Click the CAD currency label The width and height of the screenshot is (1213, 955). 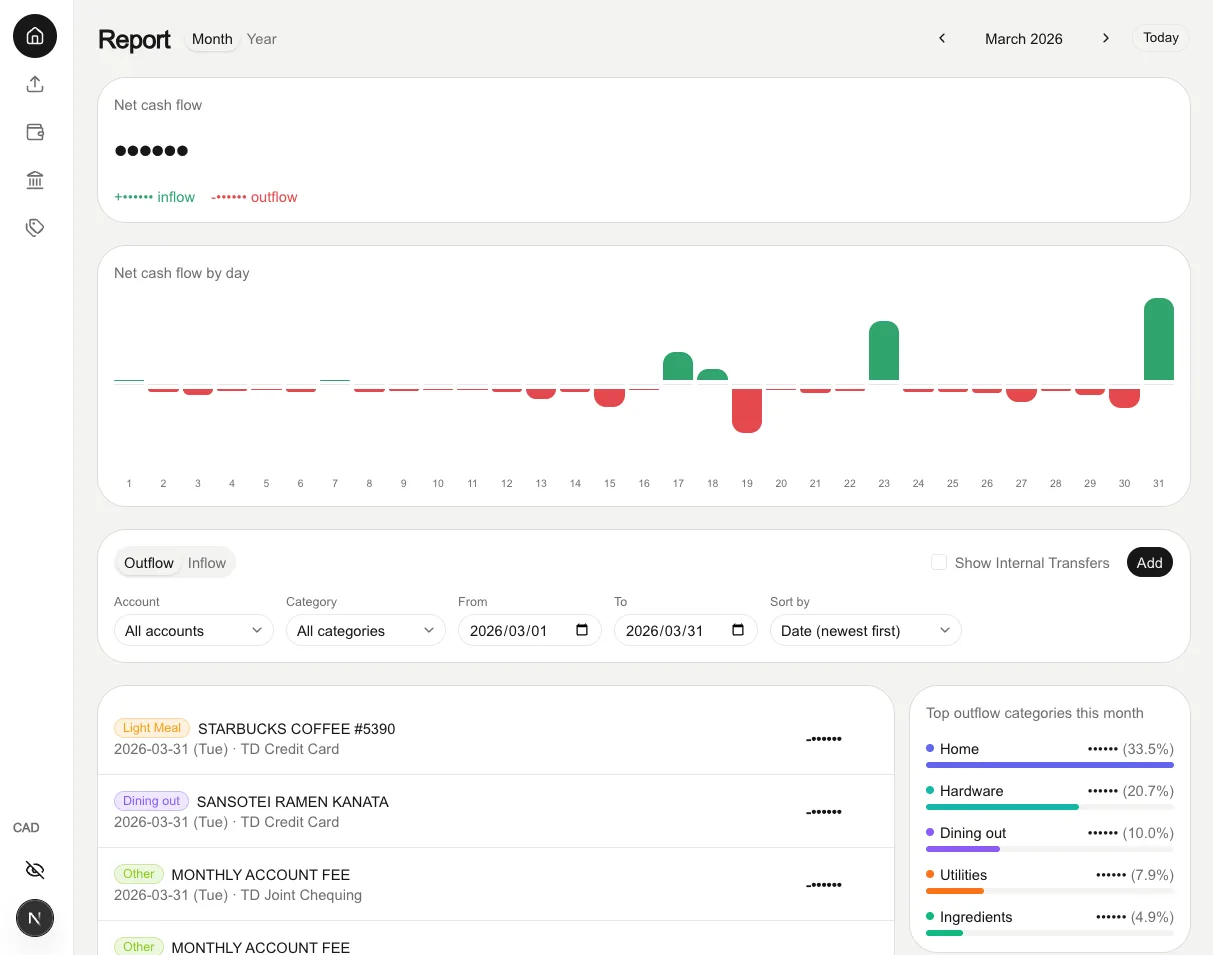[x=26, y=828]
